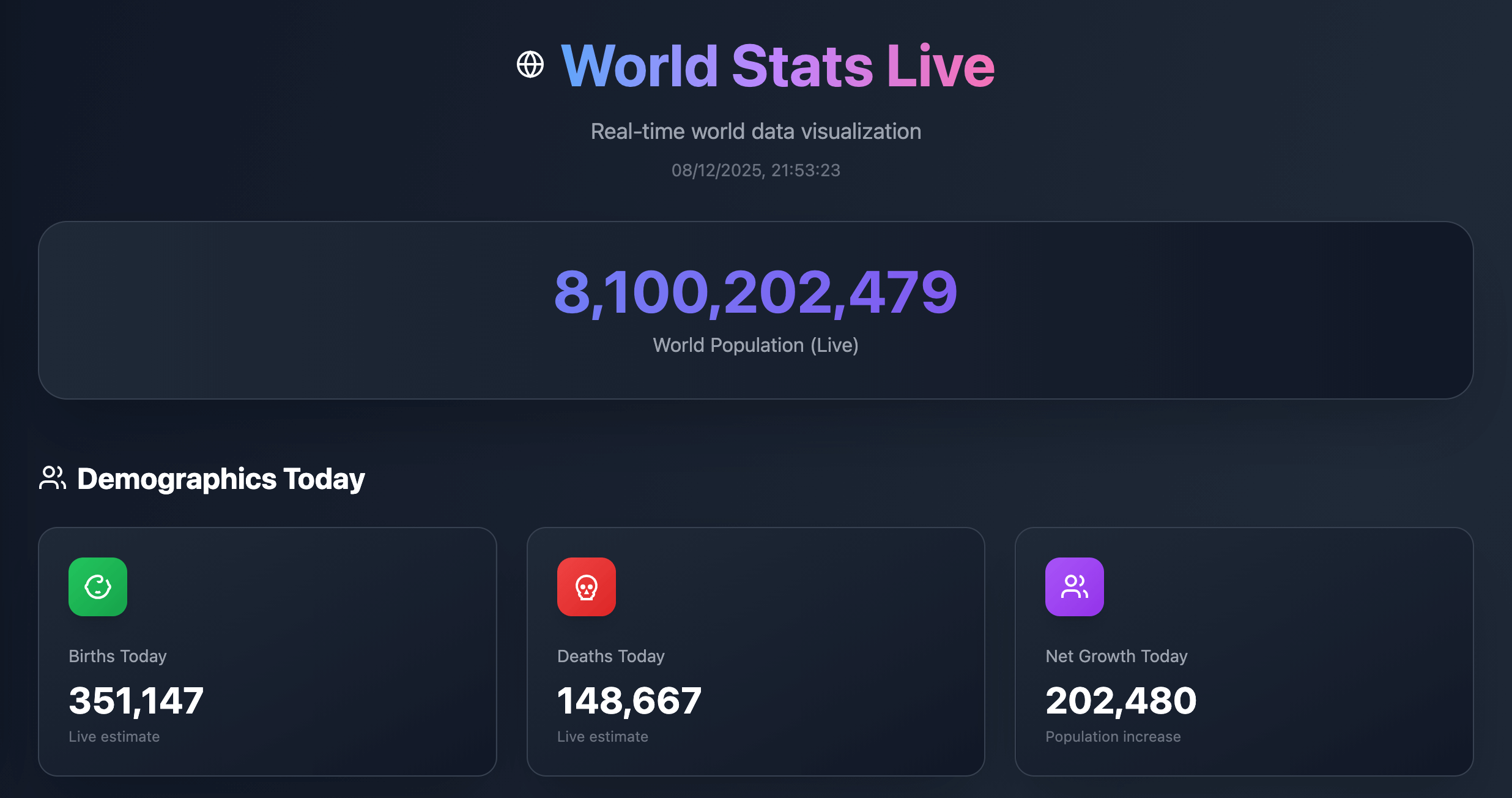This screenshot has height=798, width=1512.
Task: Click the Population increase caption
Action: click(x=1113, y=736)
